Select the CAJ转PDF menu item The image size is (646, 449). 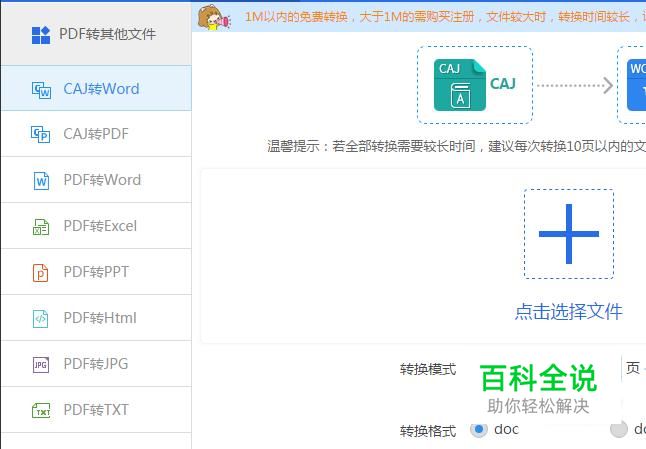96,134
